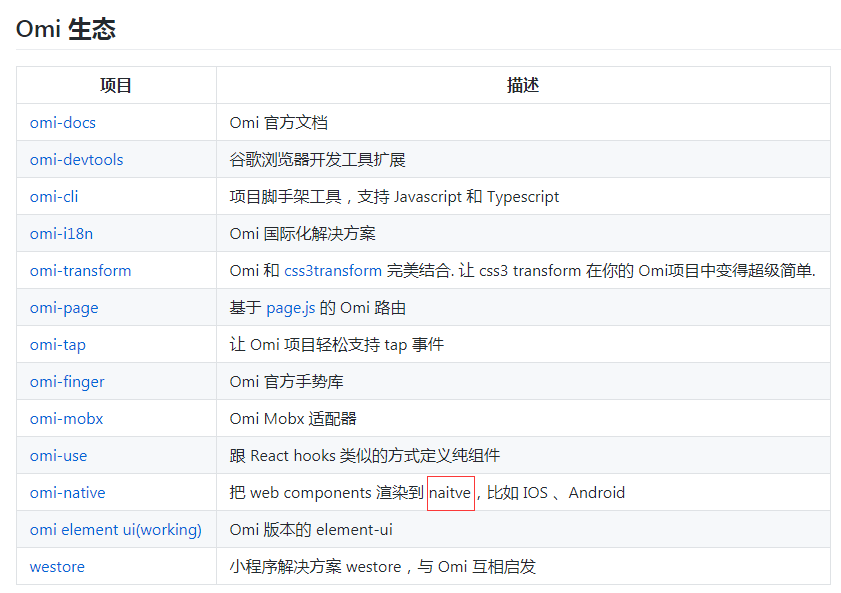Open the omi-page link
841x593 pixels.
64,308
